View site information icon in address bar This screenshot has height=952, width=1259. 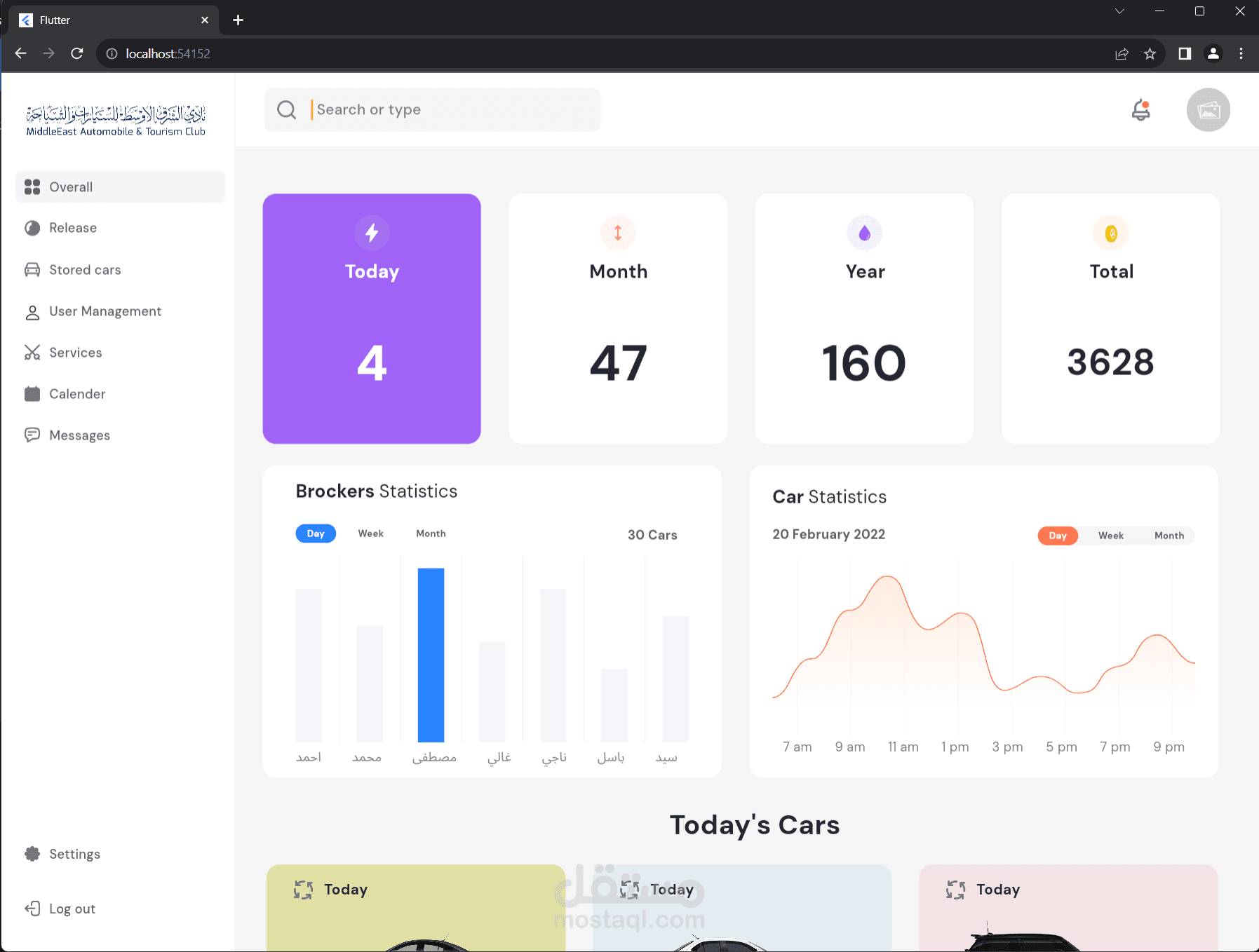112,53
